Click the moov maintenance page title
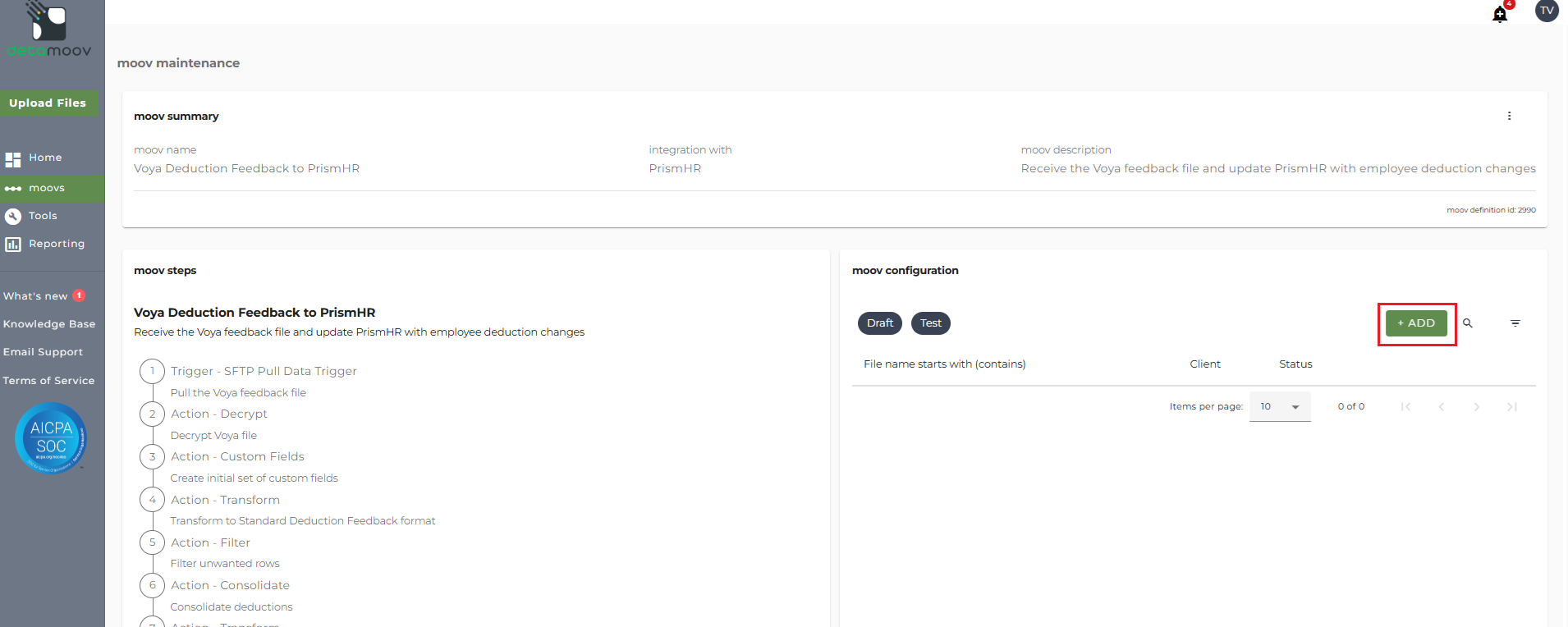The width and height of the screenshot is (1568, 627). click(x=178, y=63)
